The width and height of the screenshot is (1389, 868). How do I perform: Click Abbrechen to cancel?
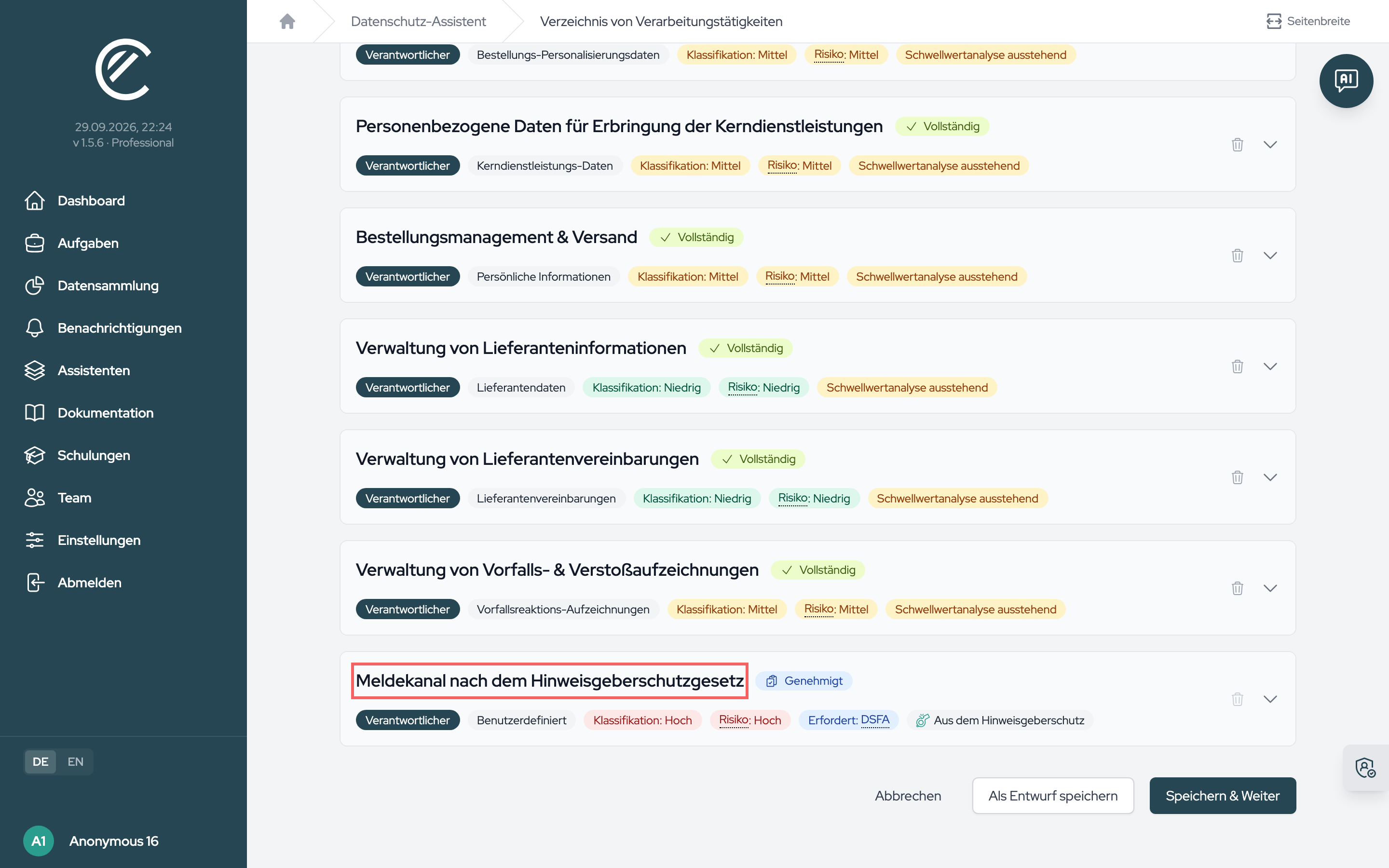pyautogui.click(x=908, y=796)
